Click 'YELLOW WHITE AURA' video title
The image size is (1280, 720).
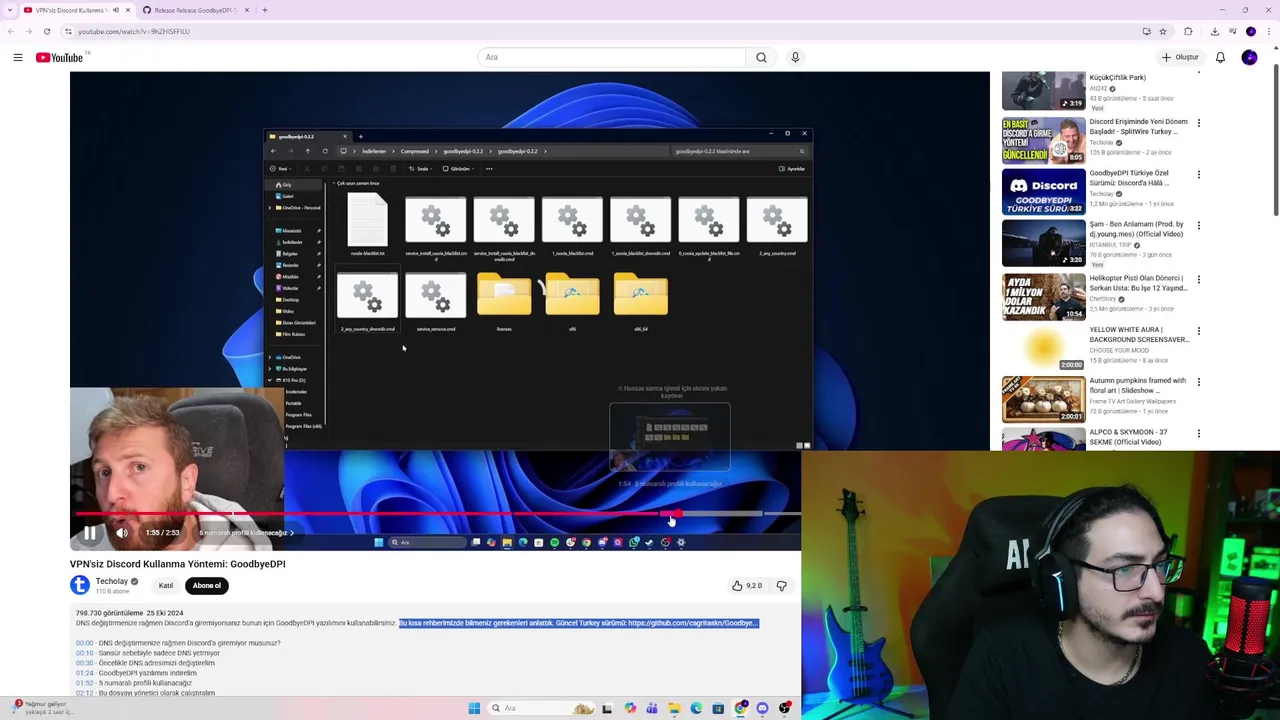tap(1139, 335)
